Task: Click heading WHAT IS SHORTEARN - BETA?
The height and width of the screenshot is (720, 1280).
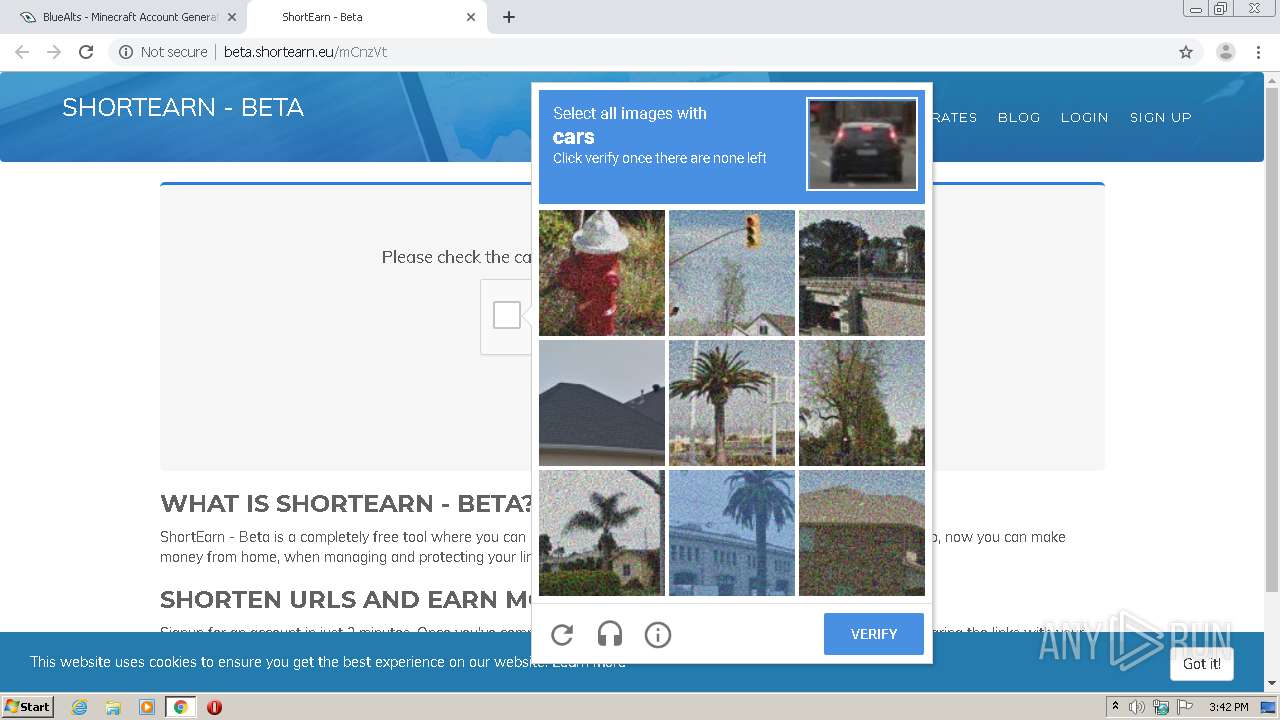Action: coord(347,503)
